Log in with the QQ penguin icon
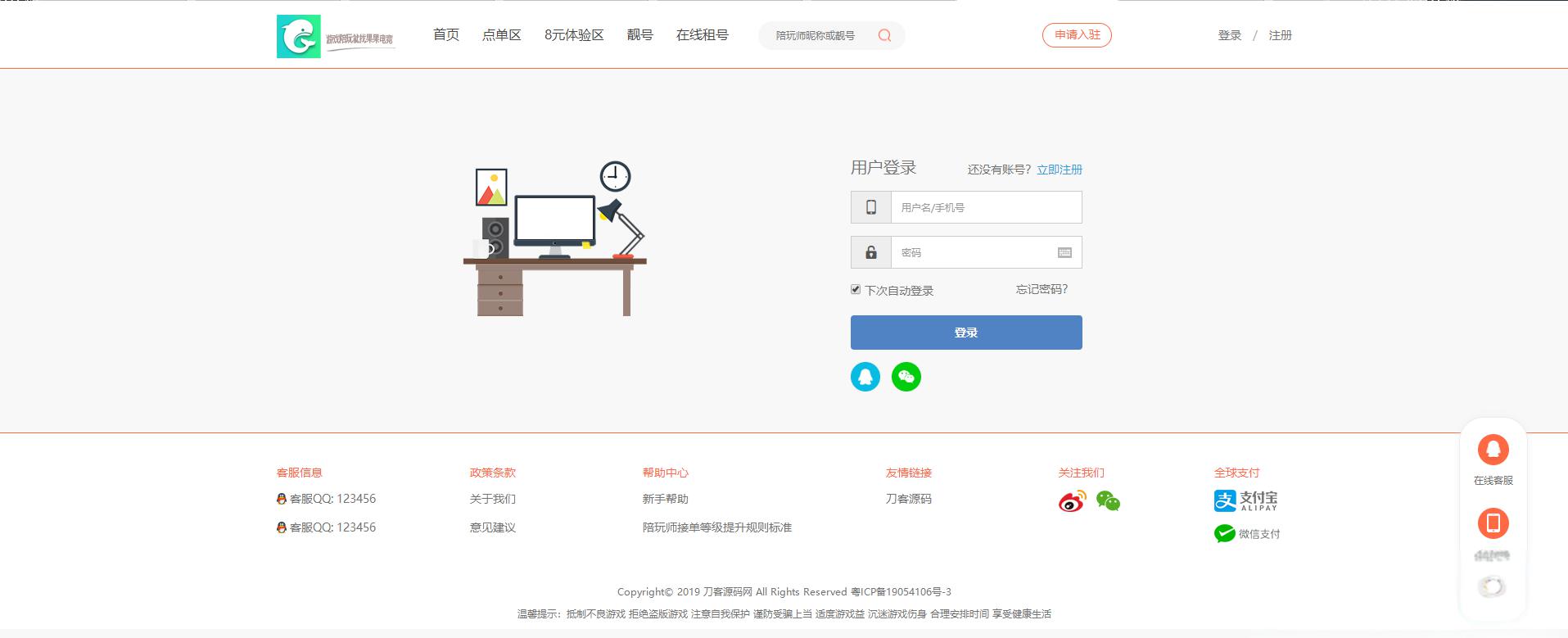This screenshot has height=638, width=1568. (865, 377)
